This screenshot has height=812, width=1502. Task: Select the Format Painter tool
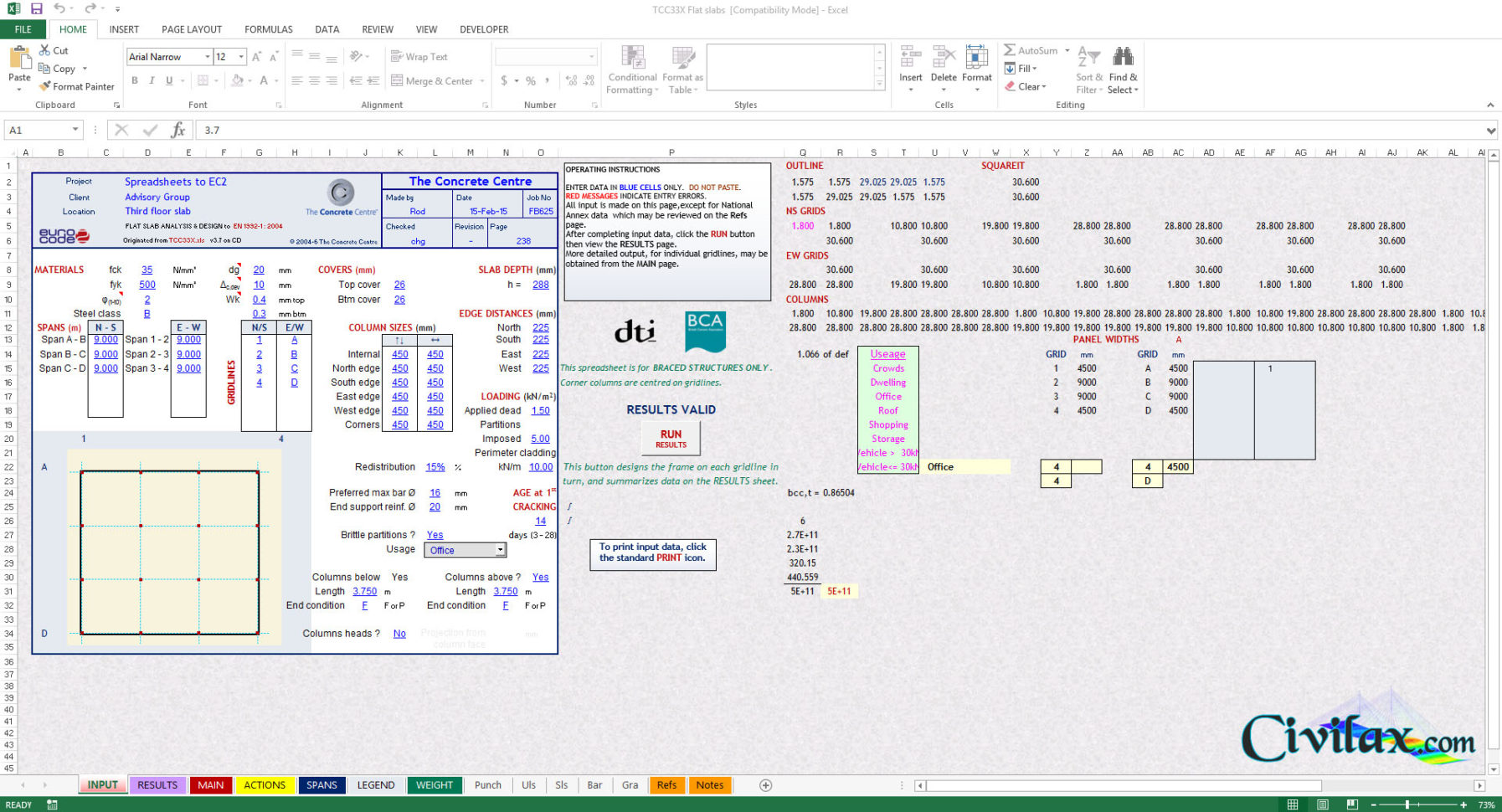coord(76,86)
